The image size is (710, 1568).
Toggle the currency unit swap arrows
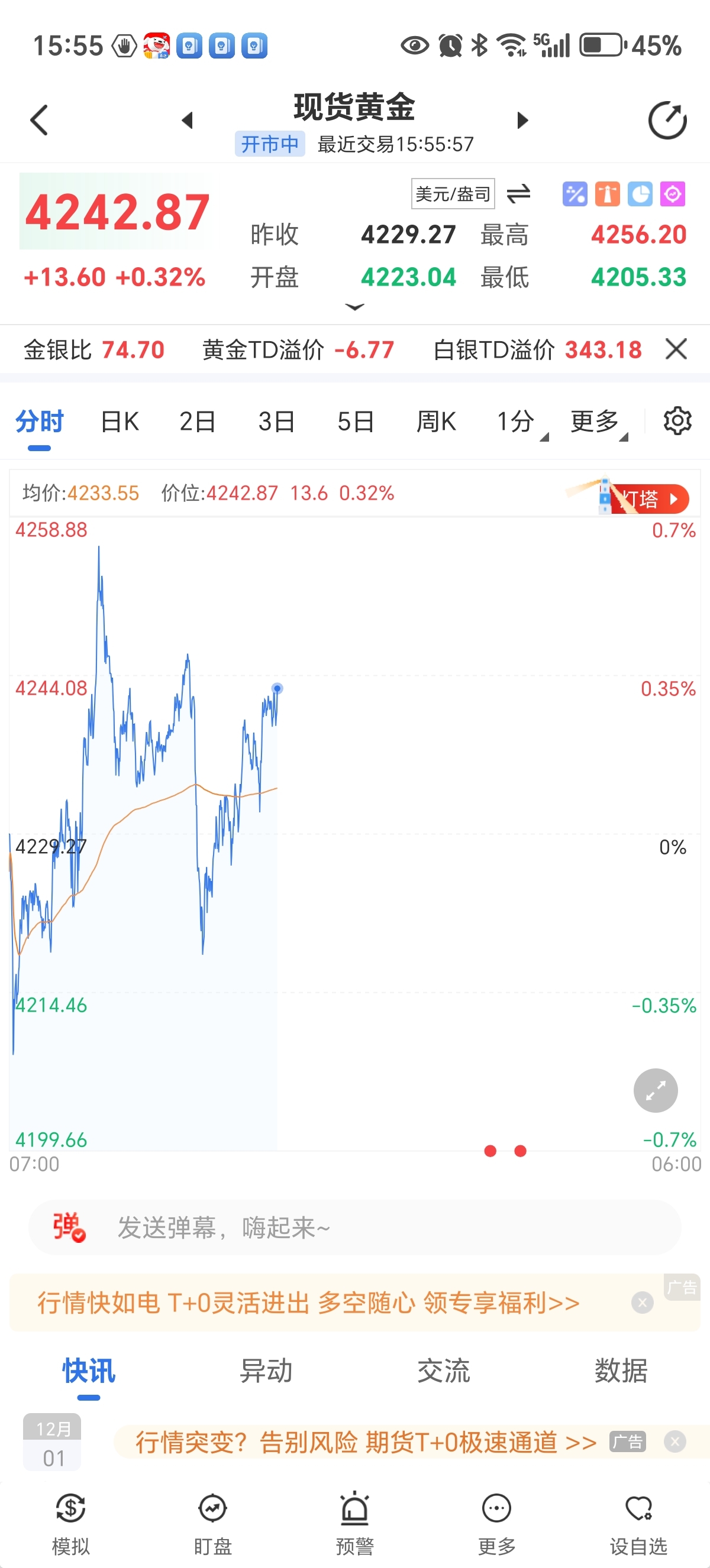pyautogui.click(x=518, y=194)
